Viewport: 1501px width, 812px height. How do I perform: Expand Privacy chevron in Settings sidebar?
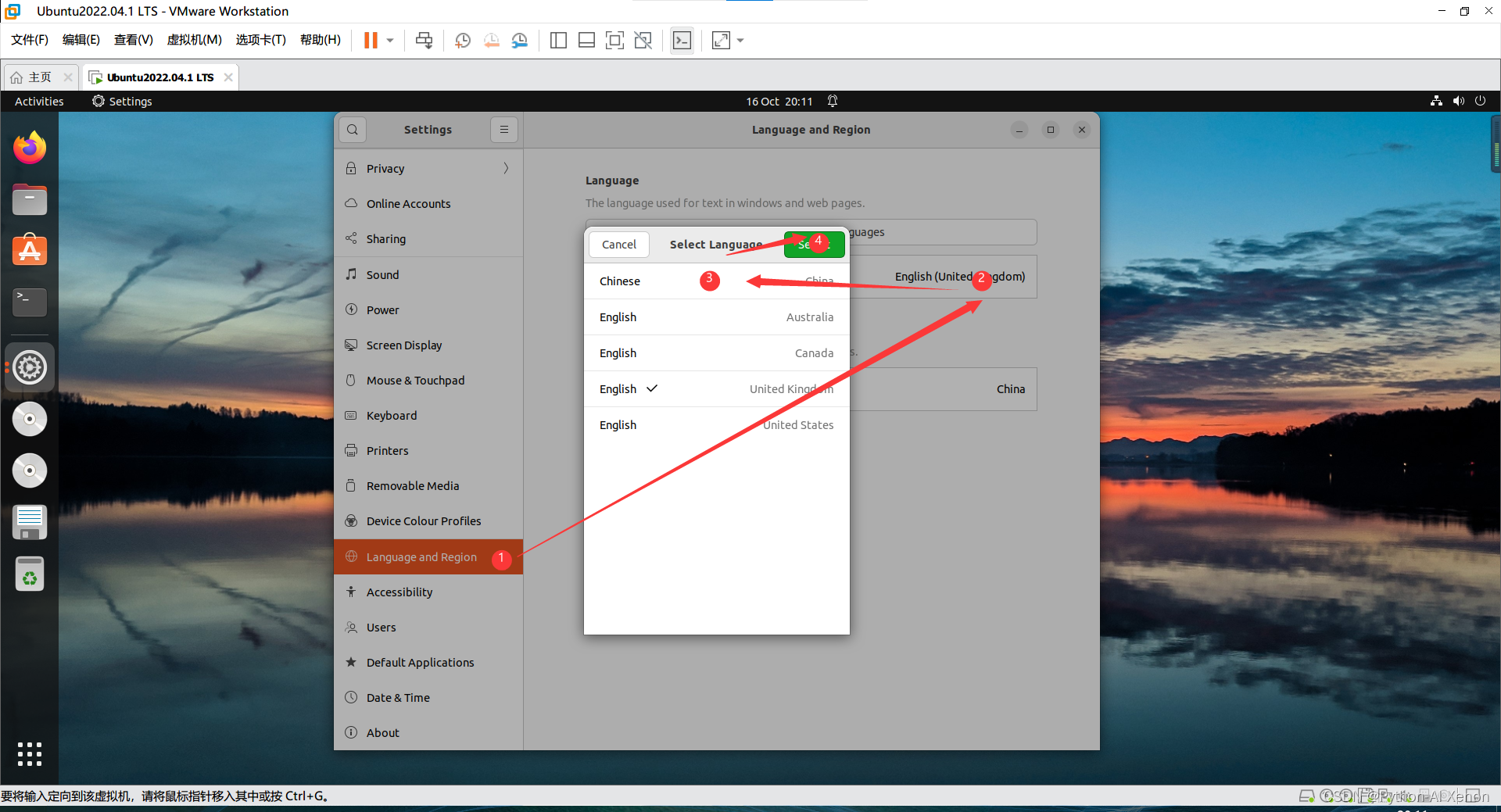pos(506,168)
